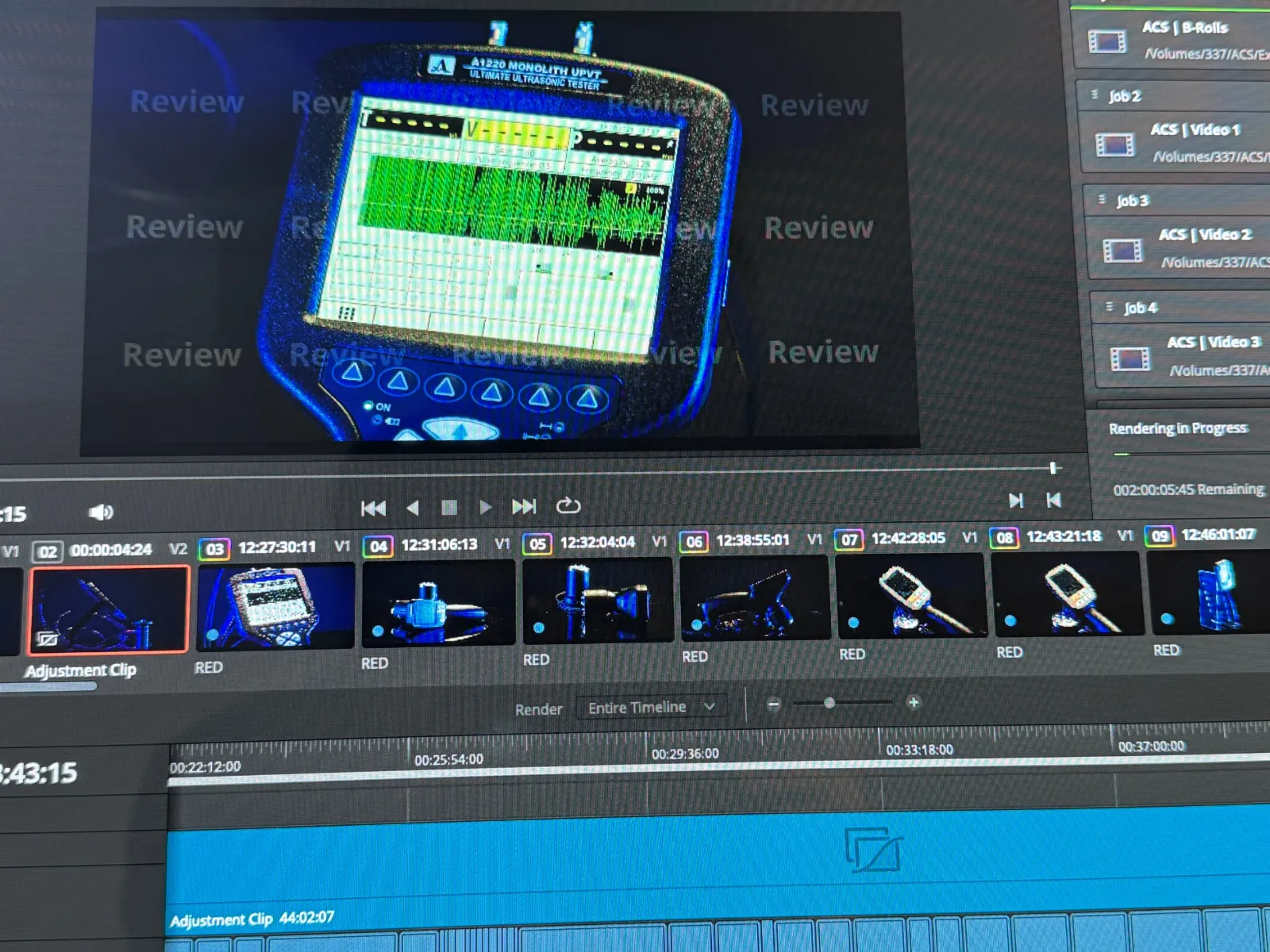The height and width of the screenshot is (952, 1270).
Task: Click the film strip icon of B-Rolls job
Action: 1107,40
